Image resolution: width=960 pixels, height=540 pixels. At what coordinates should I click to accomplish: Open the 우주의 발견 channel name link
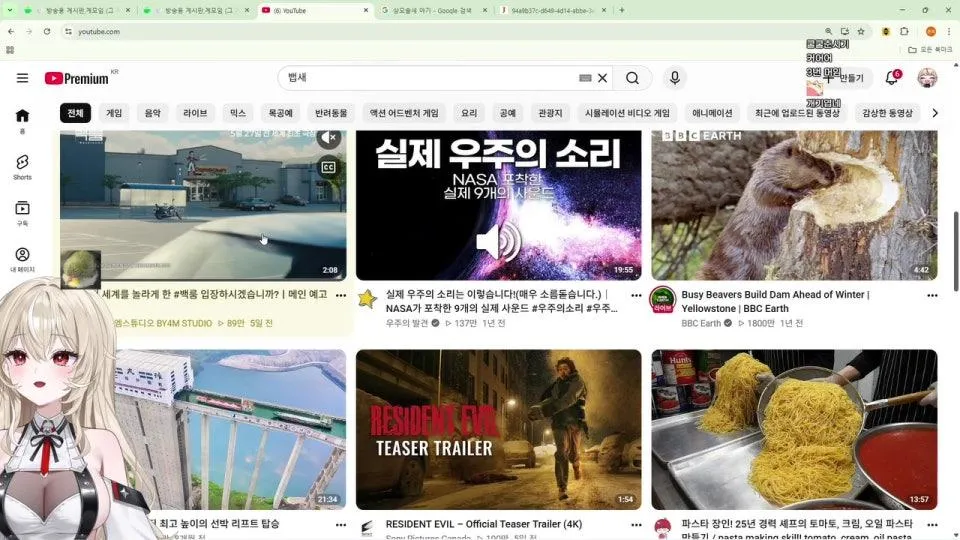pyautogui.click(x=407, y=323)
